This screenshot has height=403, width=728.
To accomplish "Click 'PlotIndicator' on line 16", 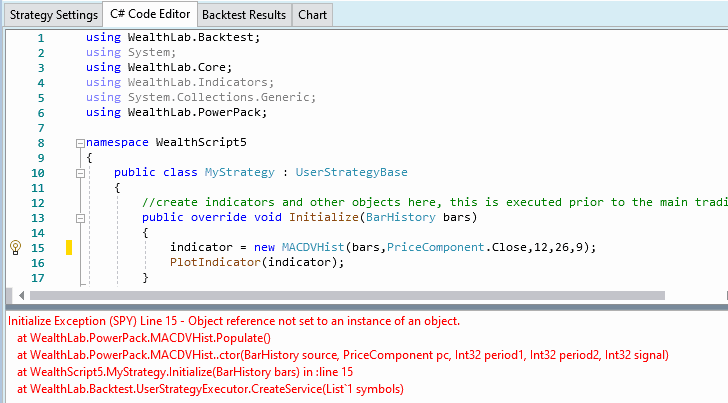I will pos(215,262).
